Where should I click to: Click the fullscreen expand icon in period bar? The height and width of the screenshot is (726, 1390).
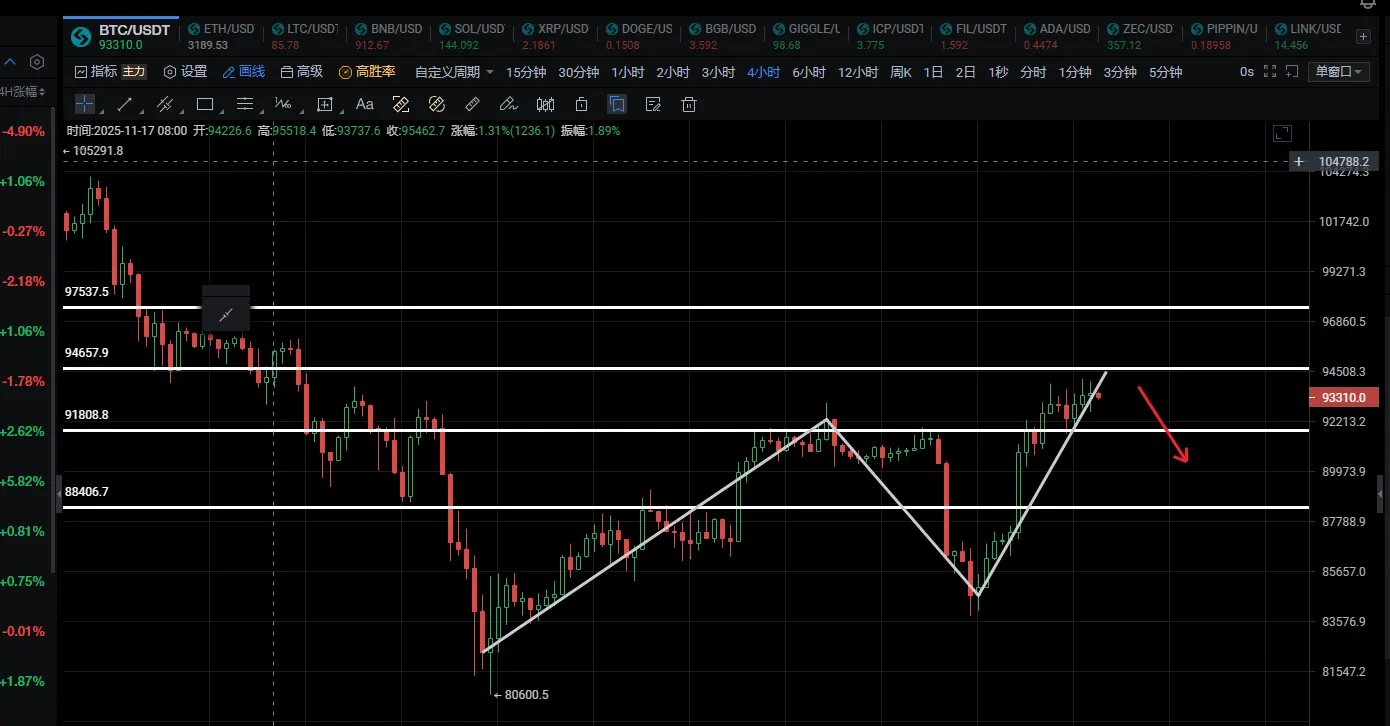1270,72
